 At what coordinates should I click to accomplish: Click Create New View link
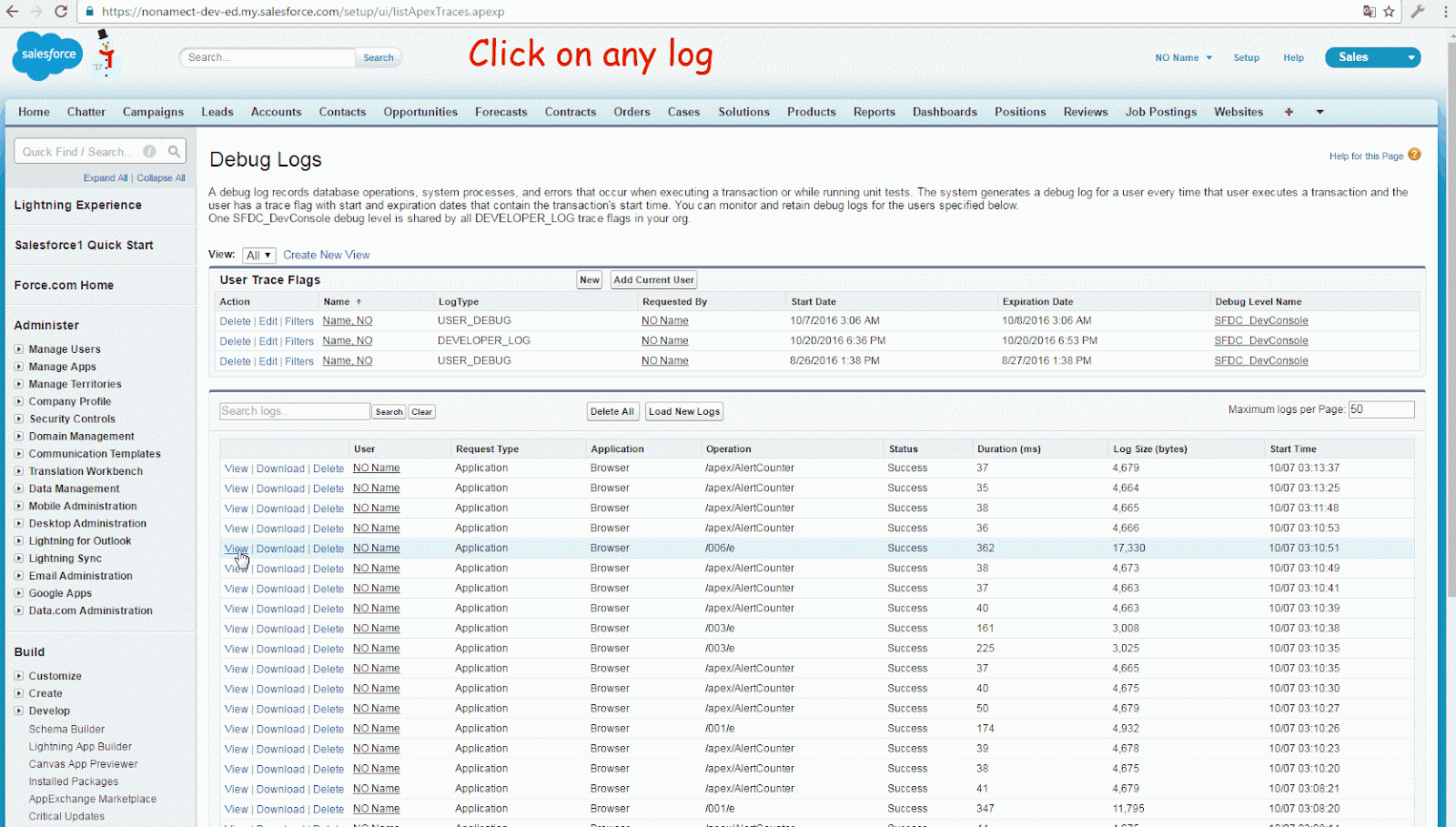pos(327,255)
